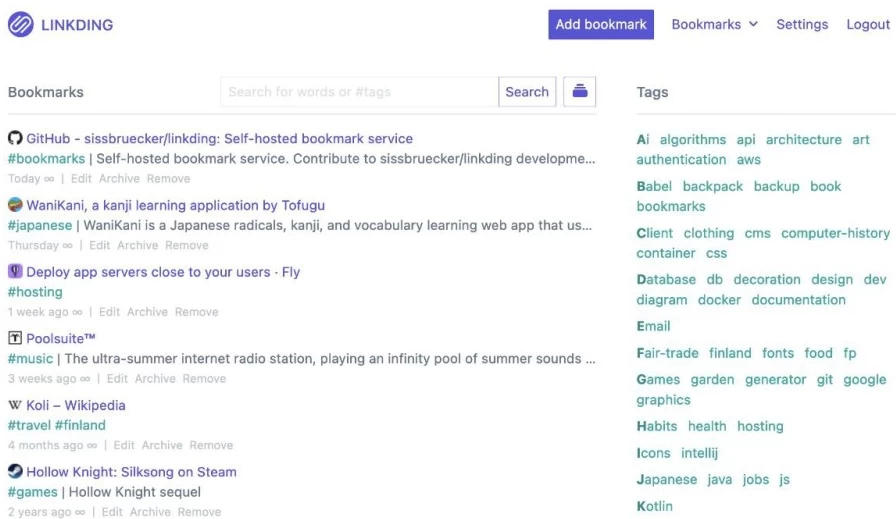Click the Fly favicon icon
Image resolution: width=896 pixels, height=519 pixels.
[15, 272]
